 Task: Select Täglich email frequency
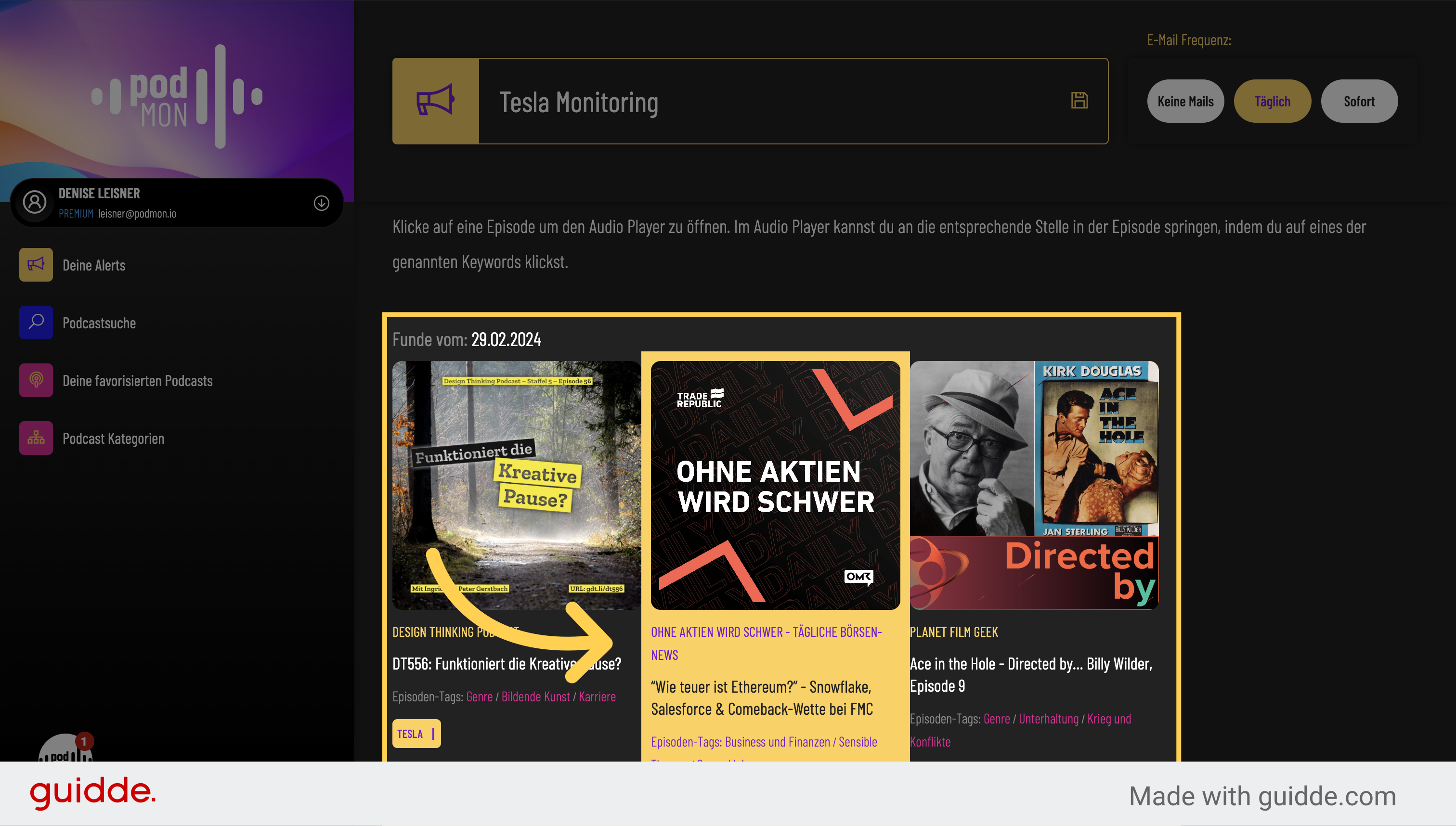pyautogui.click(x=1272, y=101)
